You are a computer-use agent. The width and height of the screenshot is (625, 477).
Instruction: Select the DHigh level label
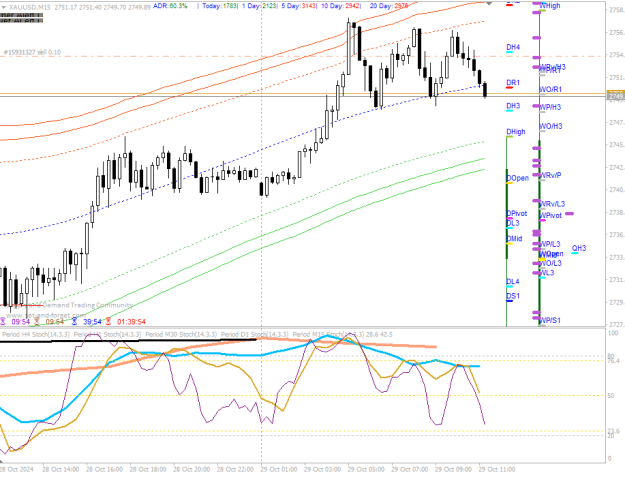coord(516,132)
